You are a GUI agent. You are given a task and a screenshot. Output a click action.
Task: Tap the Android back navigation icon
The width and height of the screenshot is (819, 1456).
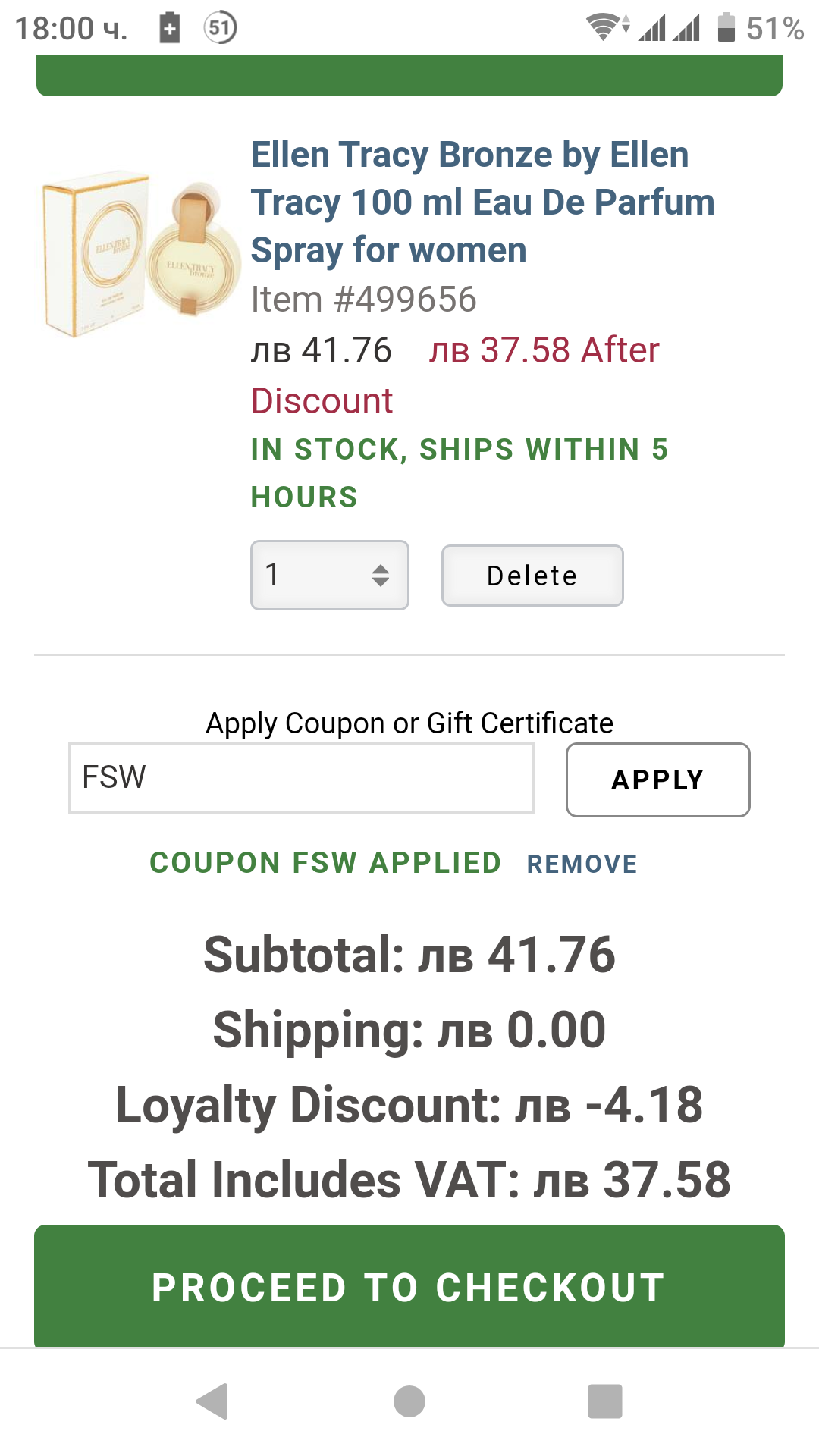(x=213, y=1401)
